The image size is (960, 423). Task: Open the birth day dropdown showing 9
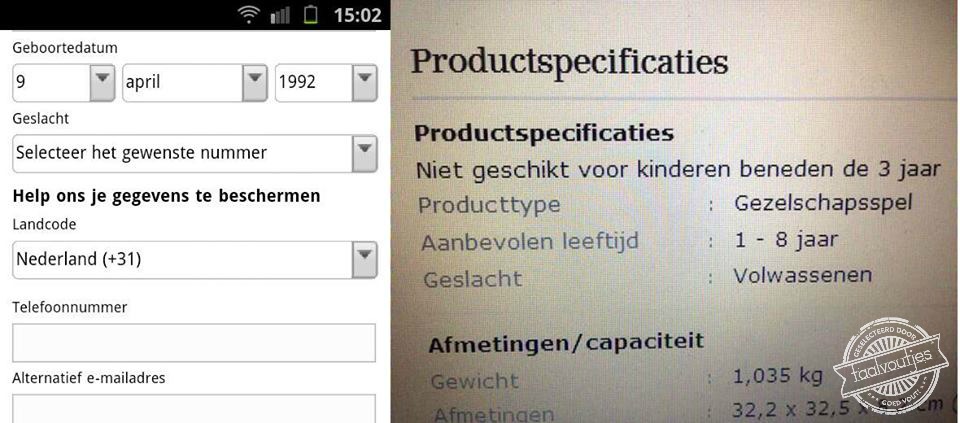(x=64, y=82)
